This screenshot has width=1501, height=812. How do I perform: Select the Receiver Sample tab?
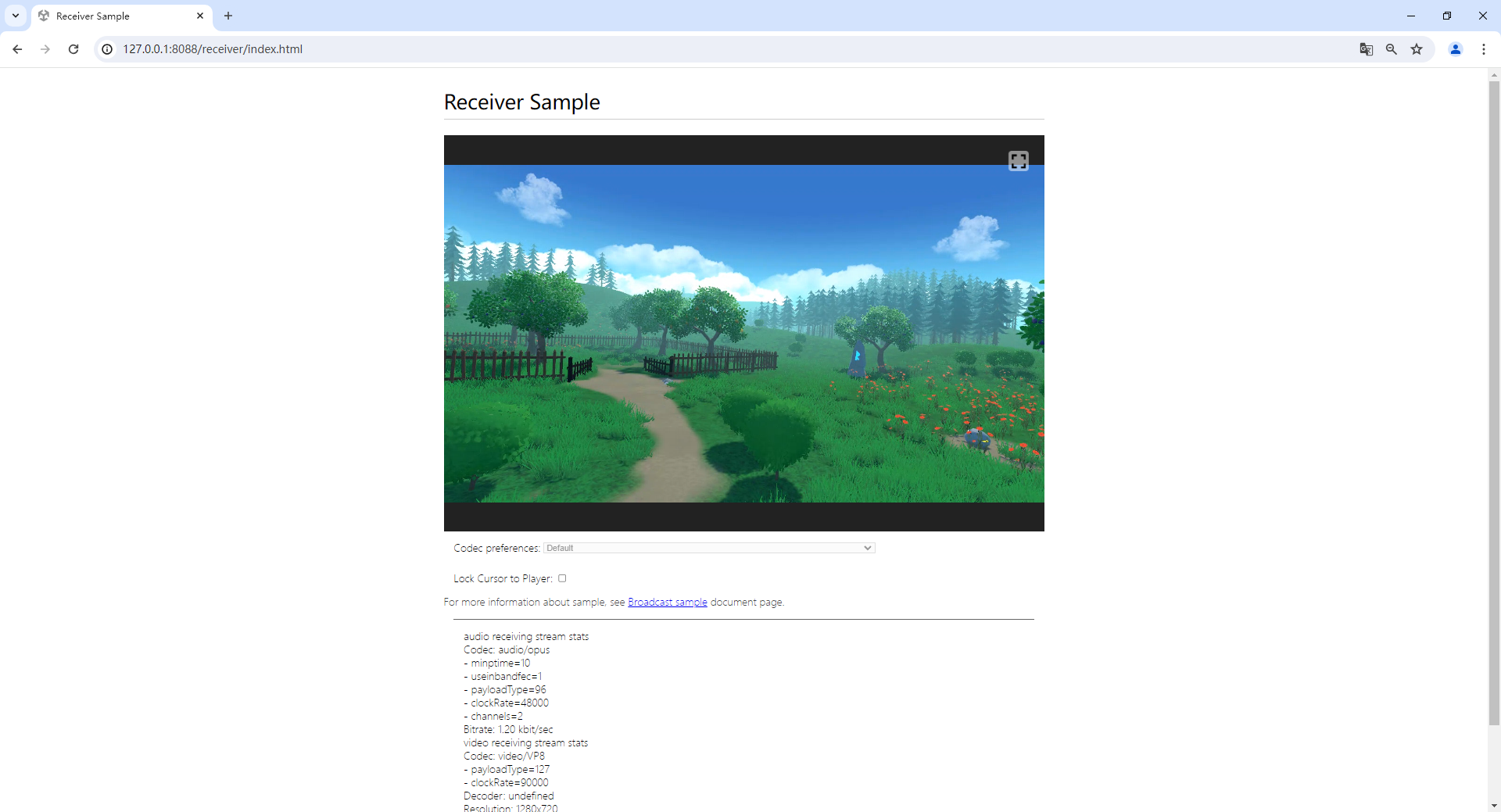(117, 16)
